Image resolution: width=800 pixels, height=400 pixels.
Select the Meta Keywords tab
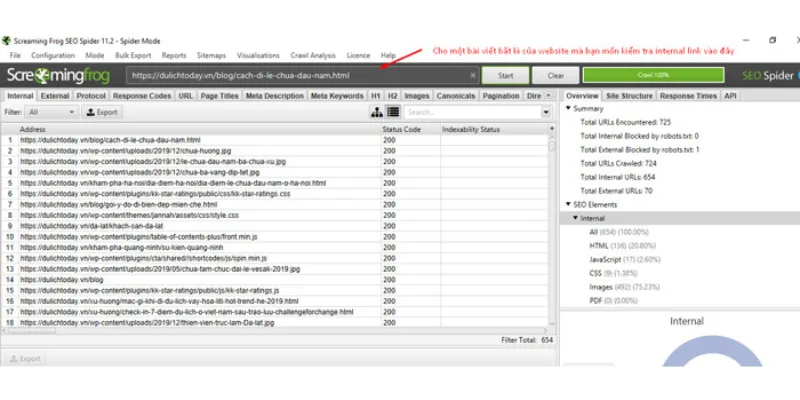pyautogui.click(x=337, y=96)
